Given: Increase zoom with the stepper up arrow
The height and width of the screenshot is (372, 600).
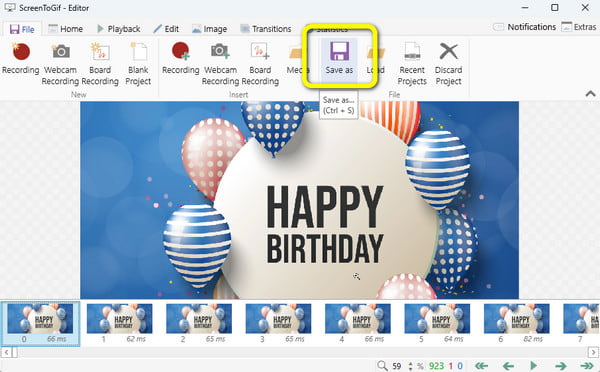Looking at the screenshot, I should pos(410,364).
